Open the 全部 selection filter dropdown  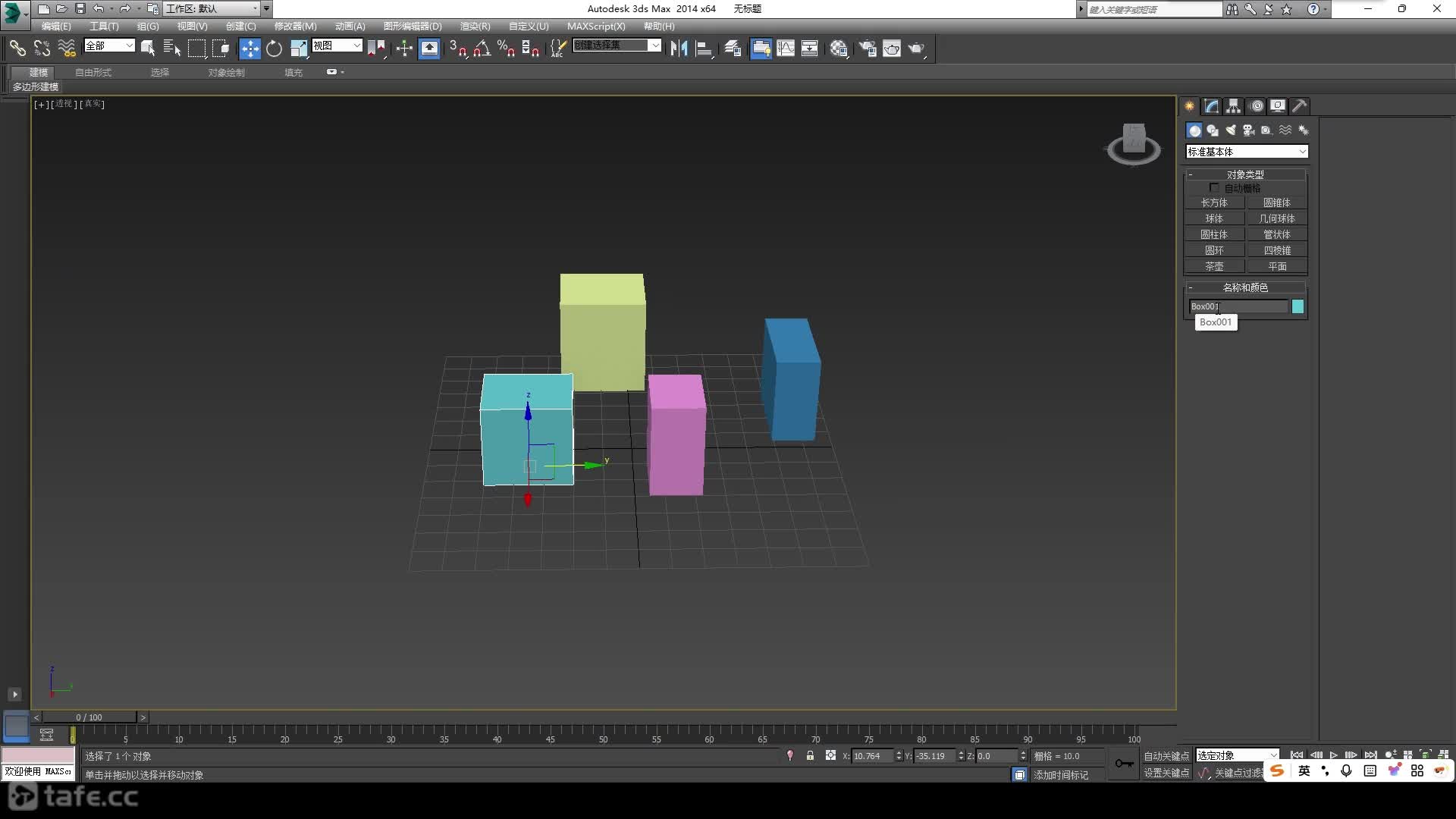(109, 45)
